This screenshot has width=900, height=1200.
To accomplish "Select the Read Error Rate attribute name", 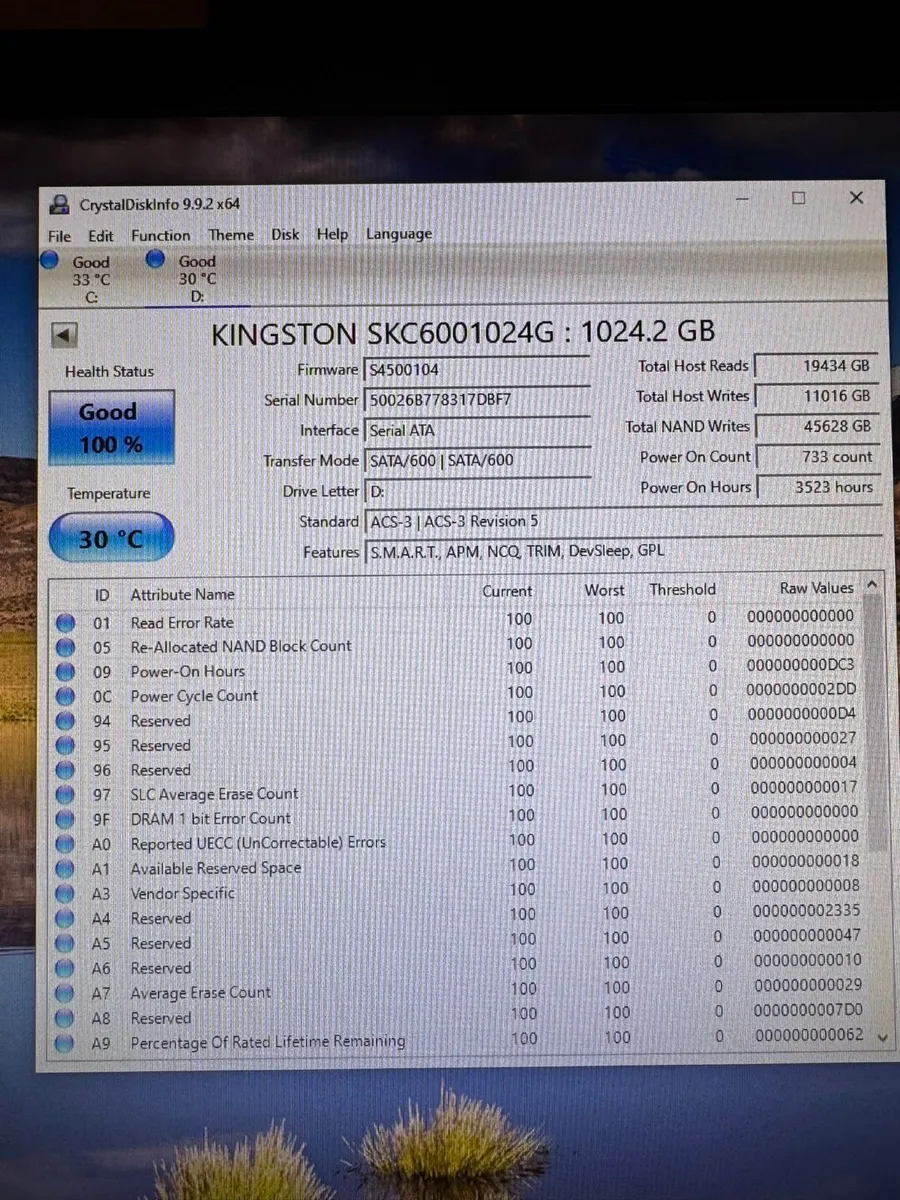I will click(182, 622).
